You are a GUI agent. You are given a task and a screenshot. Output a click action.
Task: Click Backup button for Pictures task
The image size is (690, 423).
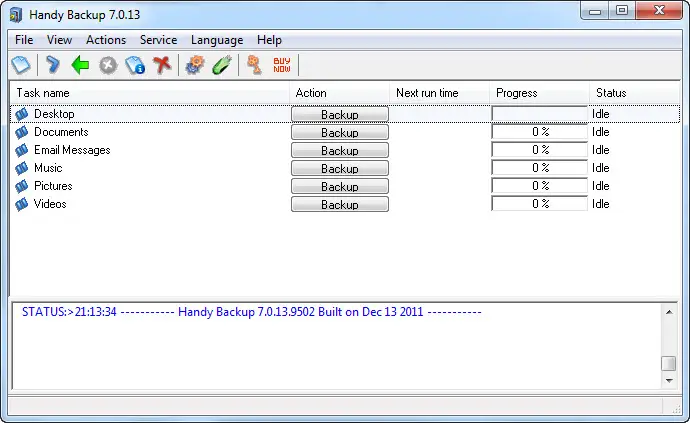click(340, 187)
